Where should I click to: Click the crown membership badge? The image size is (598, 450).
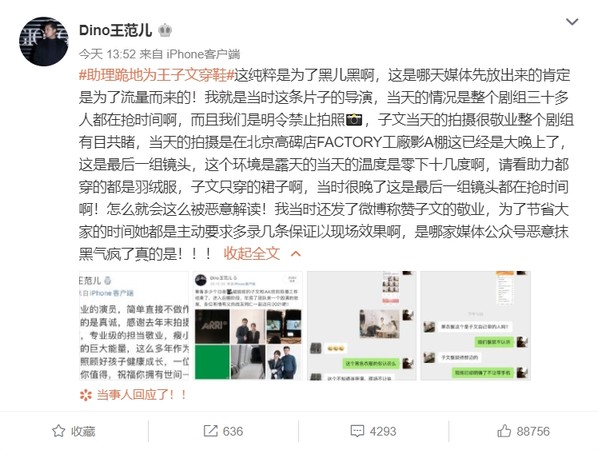point(165,30)
